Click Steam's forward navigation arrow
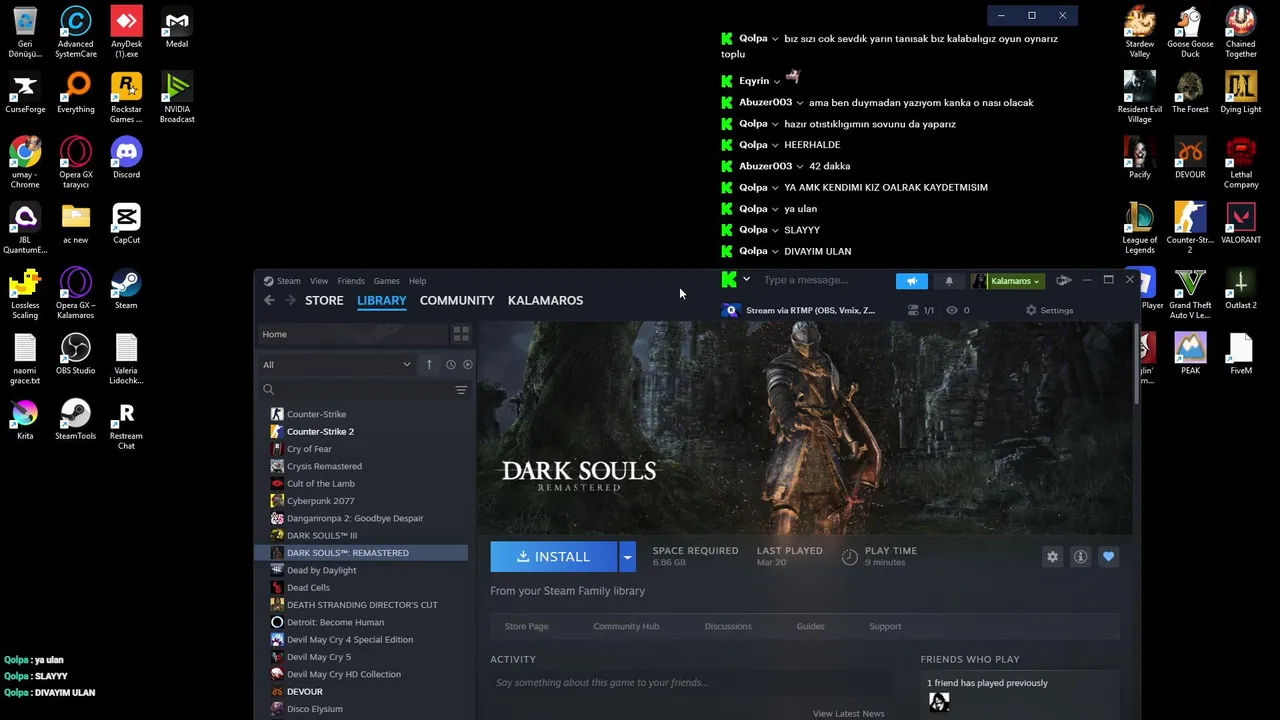The height and width of the screenshot is (720, 1280). click(290, 300)
